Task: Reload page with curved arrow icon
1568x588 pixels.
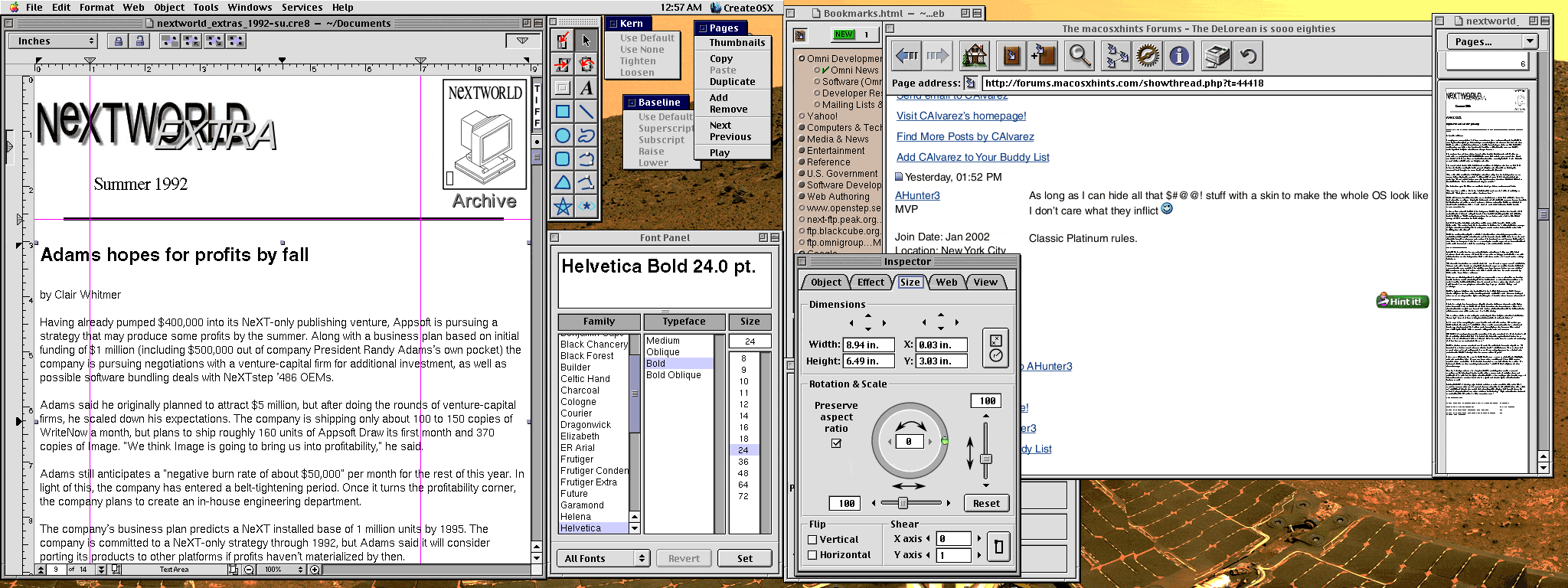Action: point(1248,56)
